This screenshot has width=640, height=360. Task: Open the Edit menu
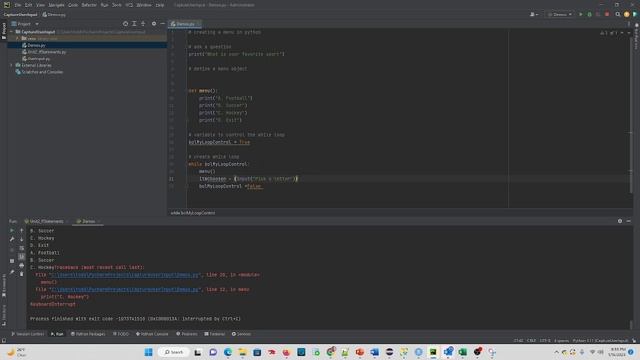pyautogui.click(x=28, y=5)
